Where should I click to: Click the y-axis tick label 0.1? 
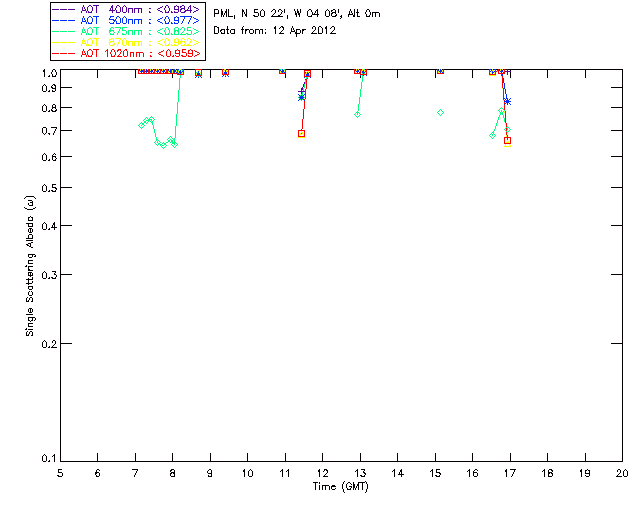click(49, 459)
